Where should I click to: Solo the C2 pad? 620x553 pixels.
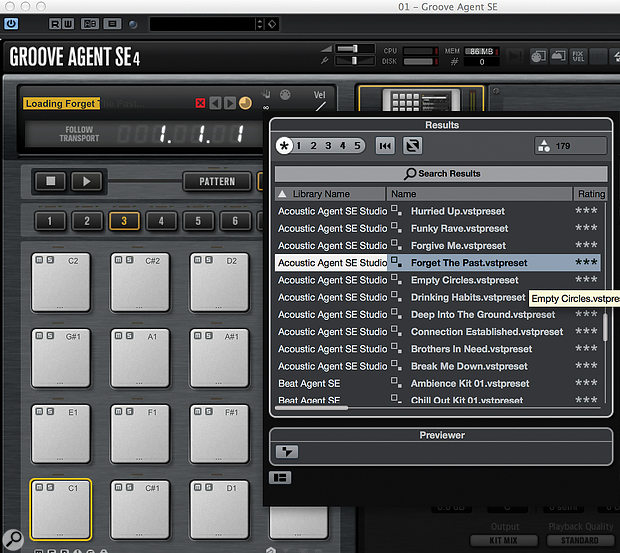coord(50,260)
